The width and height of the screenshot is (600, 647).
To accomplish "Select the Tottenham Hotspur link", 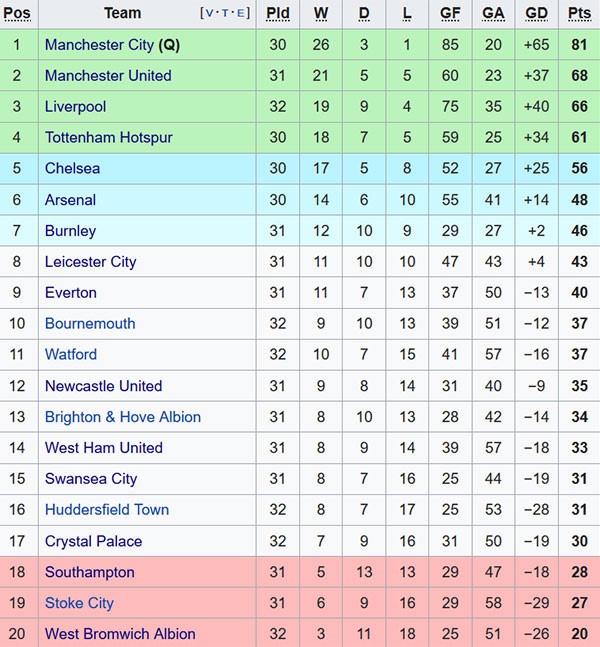I will coord(108,138).
